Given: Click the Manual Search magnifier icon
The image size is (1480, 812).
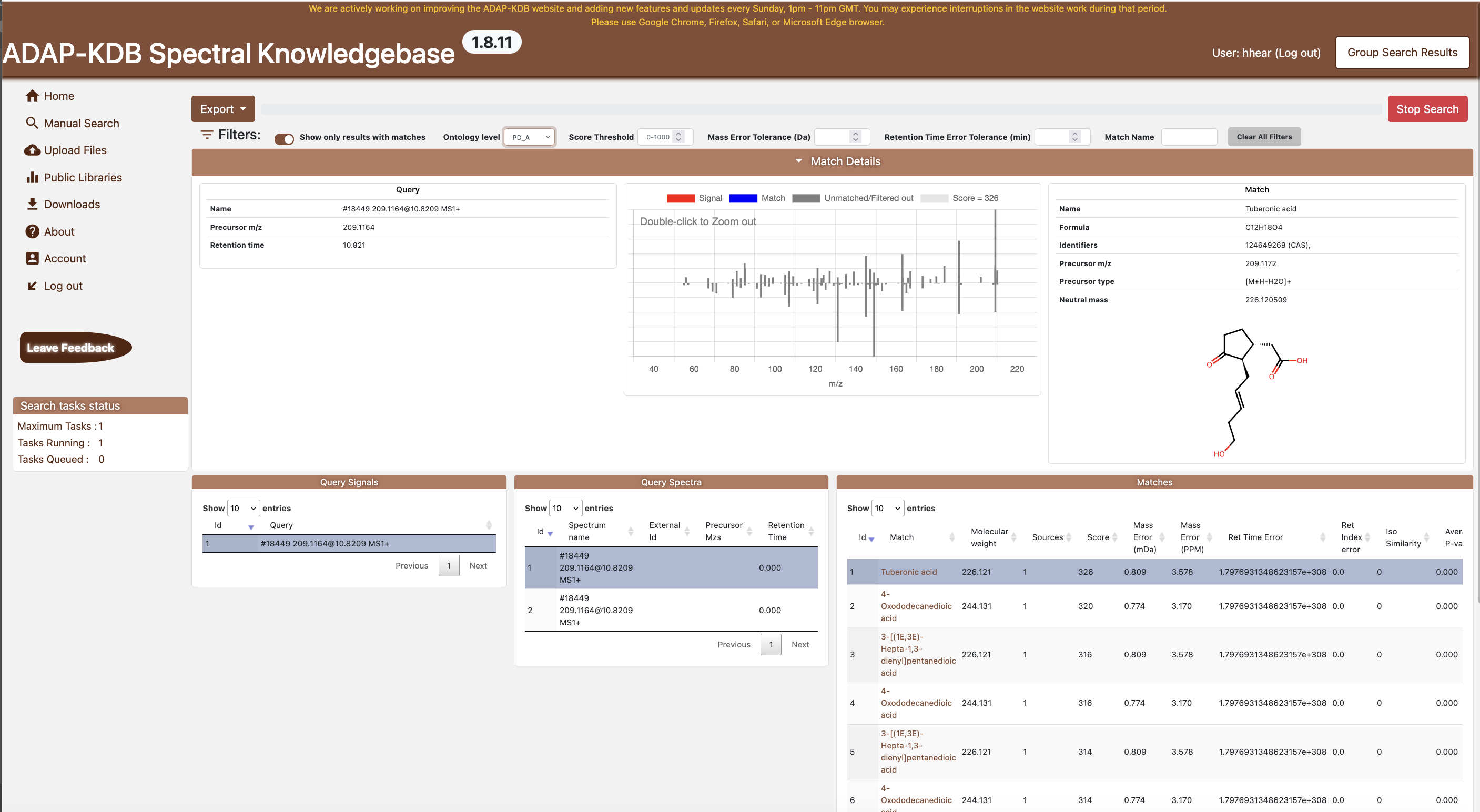Looking at the screenshot, I should pos(32,123).
